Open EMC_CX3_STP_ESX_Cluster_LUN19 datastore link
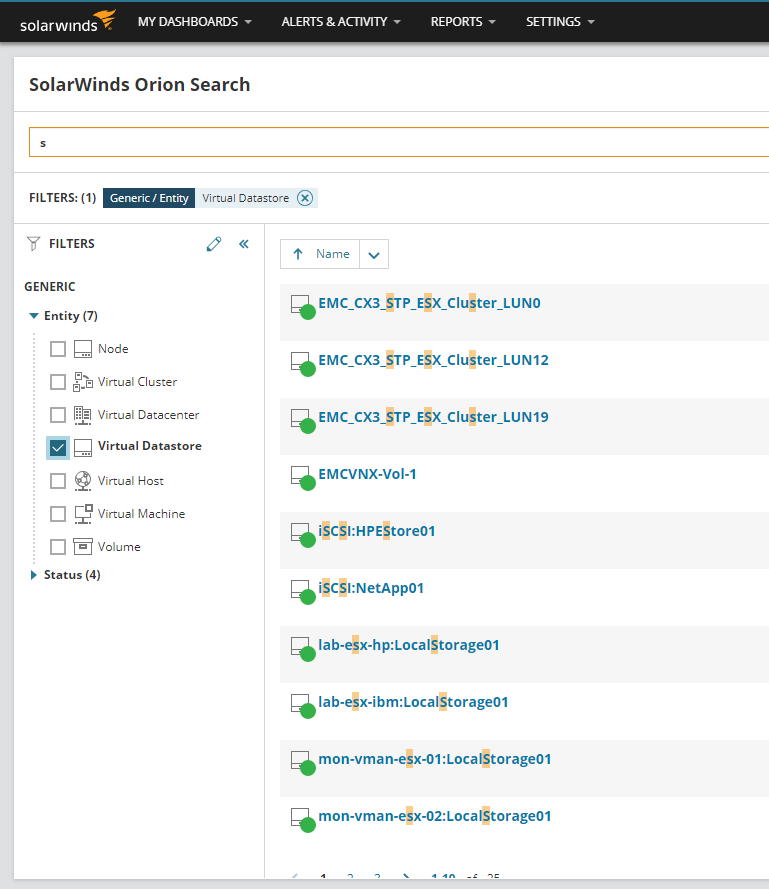Screen dimensions: 769x889 433,417
